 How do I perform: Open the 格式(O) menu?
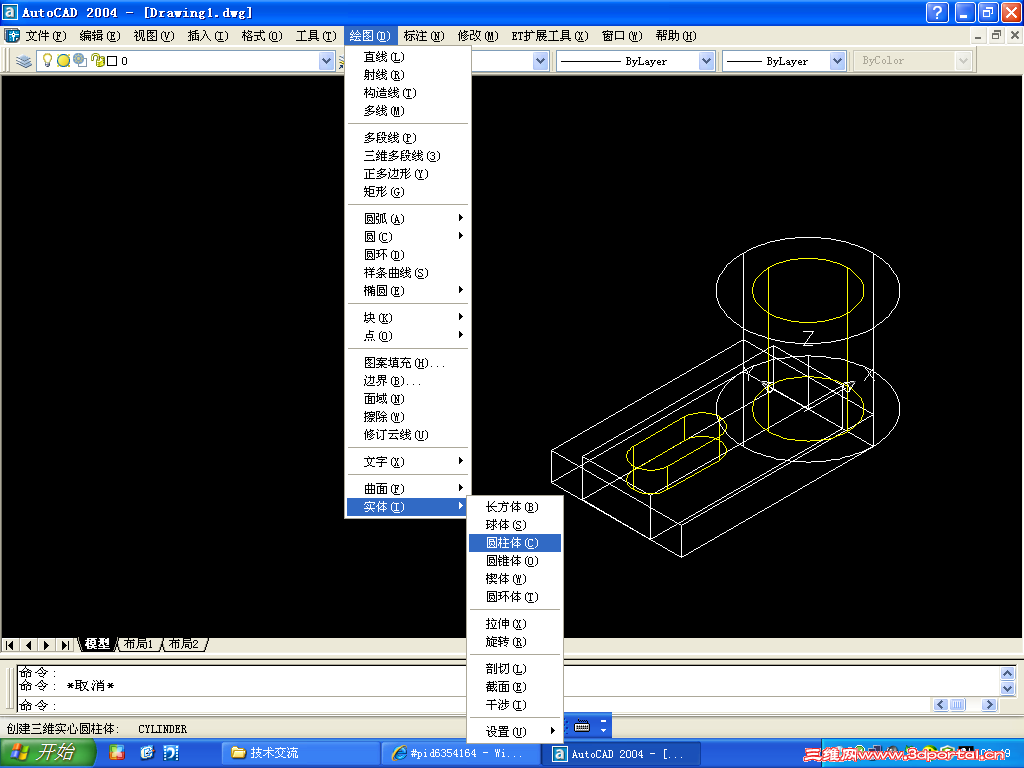point(262,36)
